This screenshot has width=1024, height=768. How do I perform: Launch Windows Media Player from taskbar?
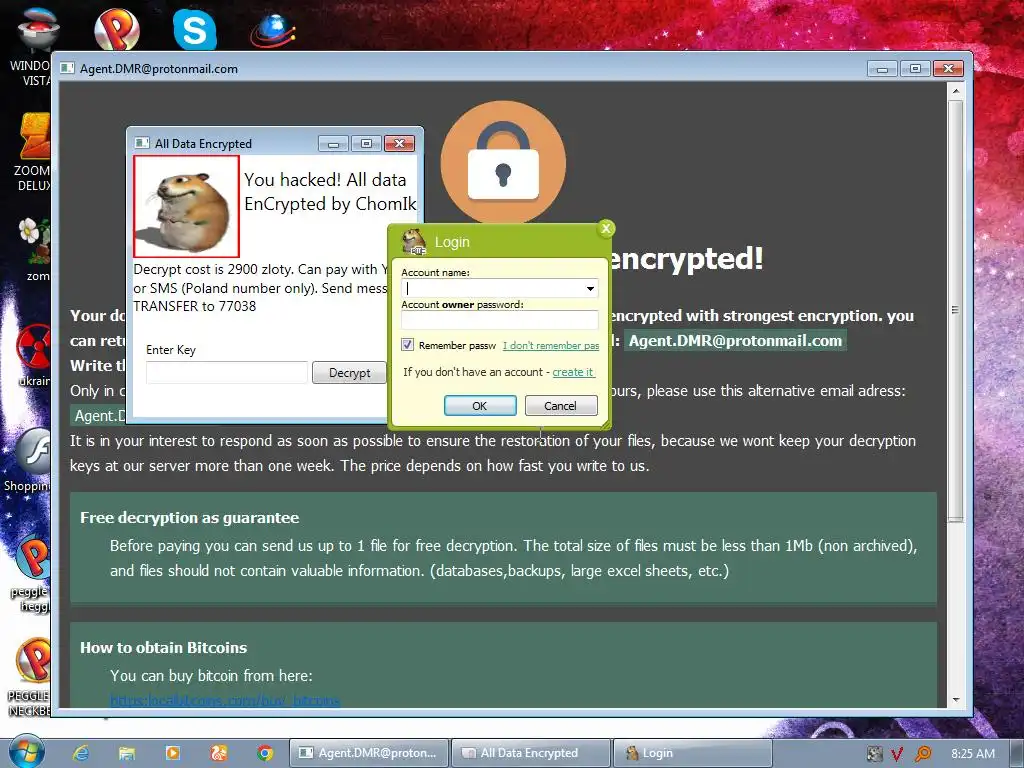172,753
